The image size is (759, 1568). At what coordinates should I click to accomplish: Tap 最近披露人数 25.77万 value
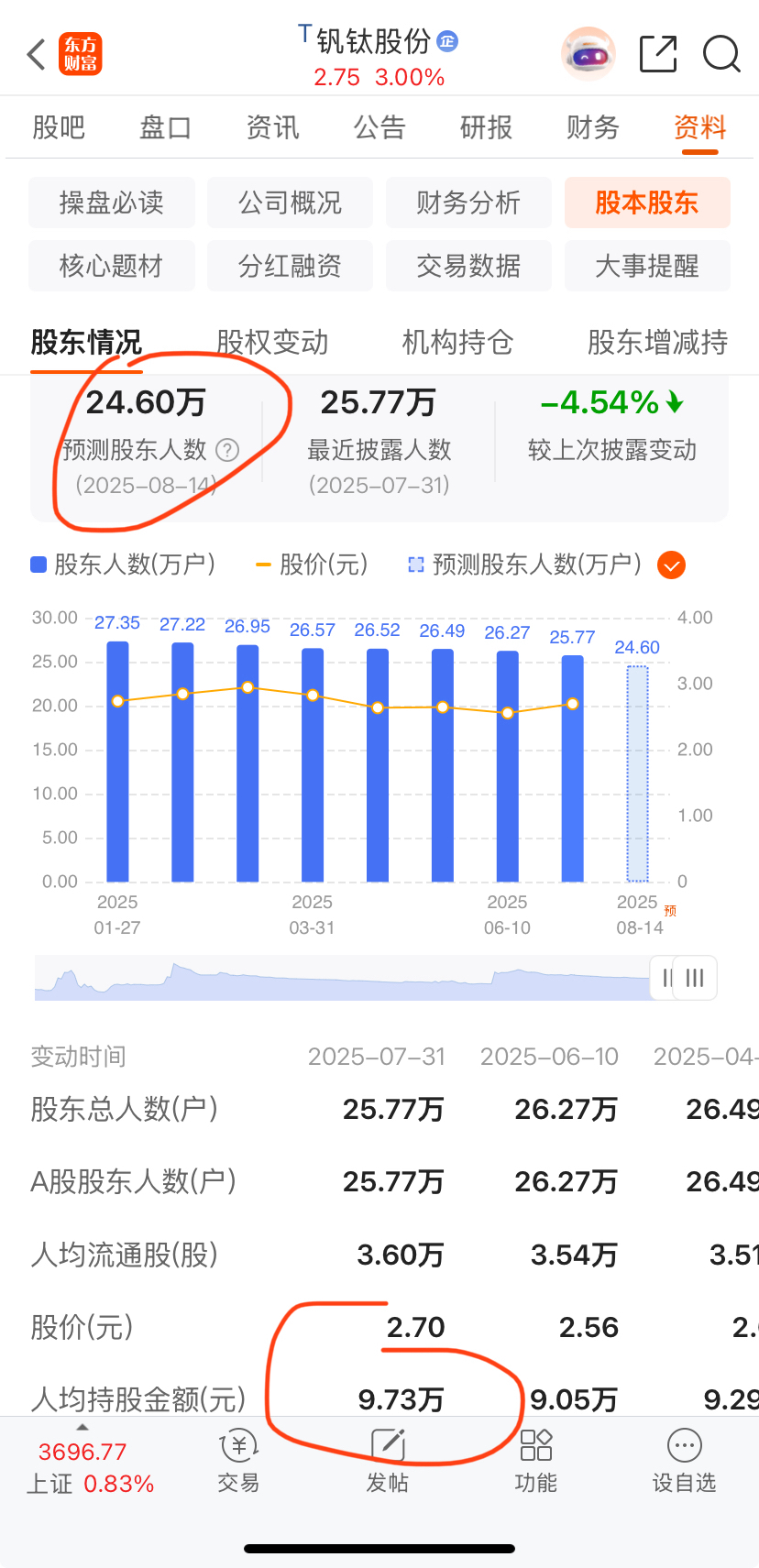click(379, 402)
